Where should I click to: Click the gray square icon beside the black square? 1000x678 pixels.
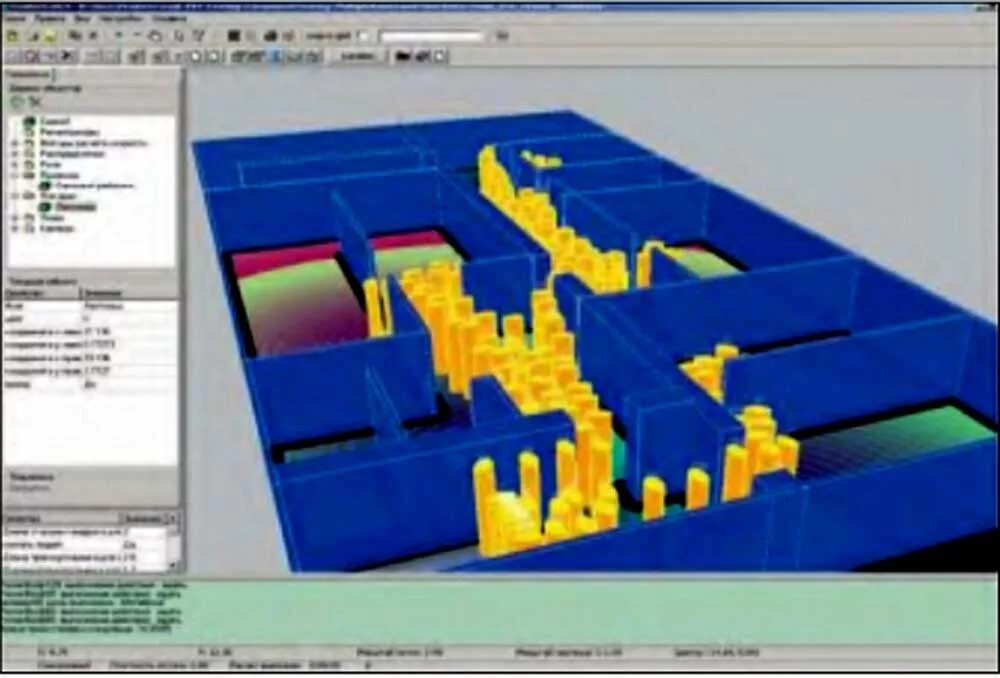[251, 36]
